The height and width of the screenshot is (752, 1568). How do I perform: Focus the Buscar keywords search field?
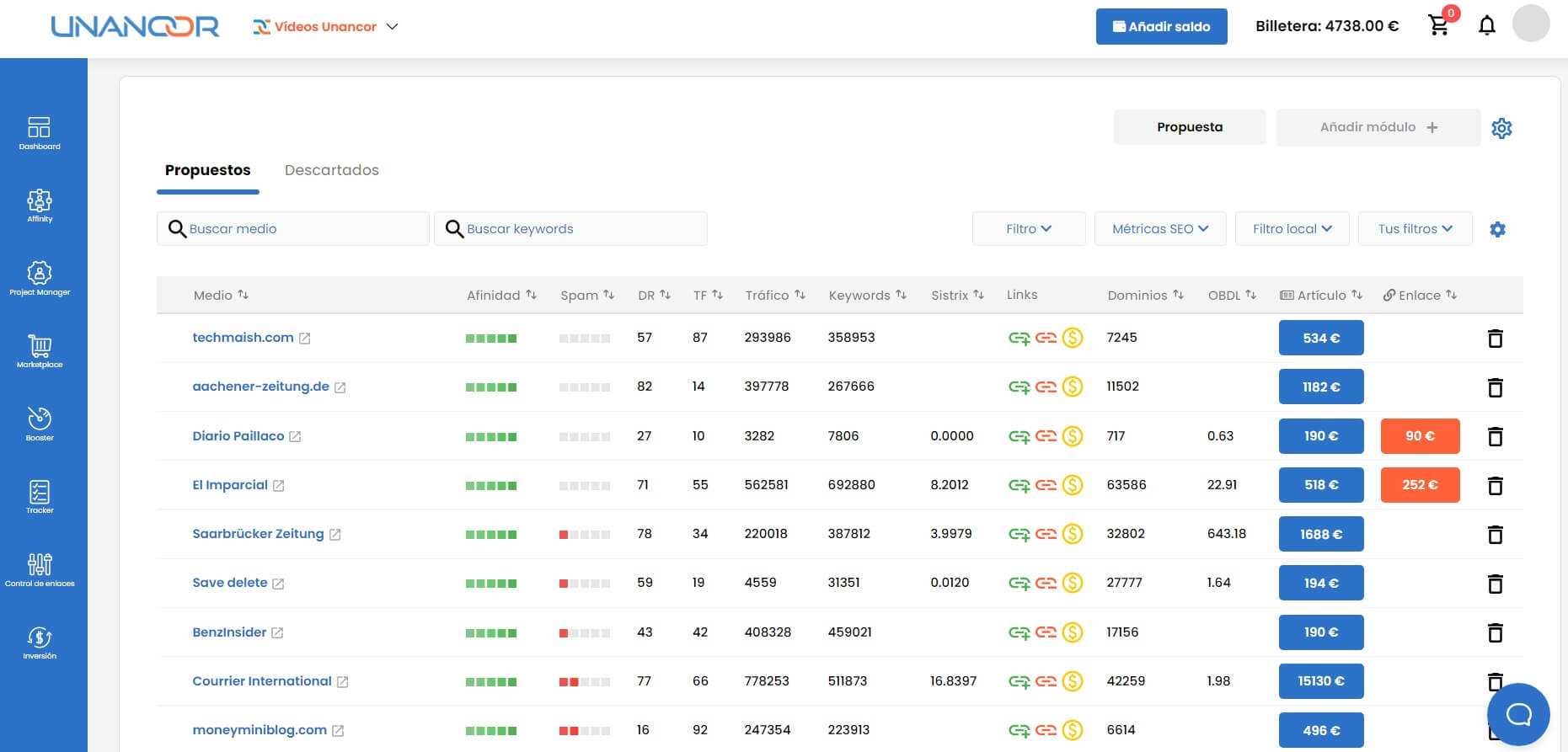coord(570,229)
